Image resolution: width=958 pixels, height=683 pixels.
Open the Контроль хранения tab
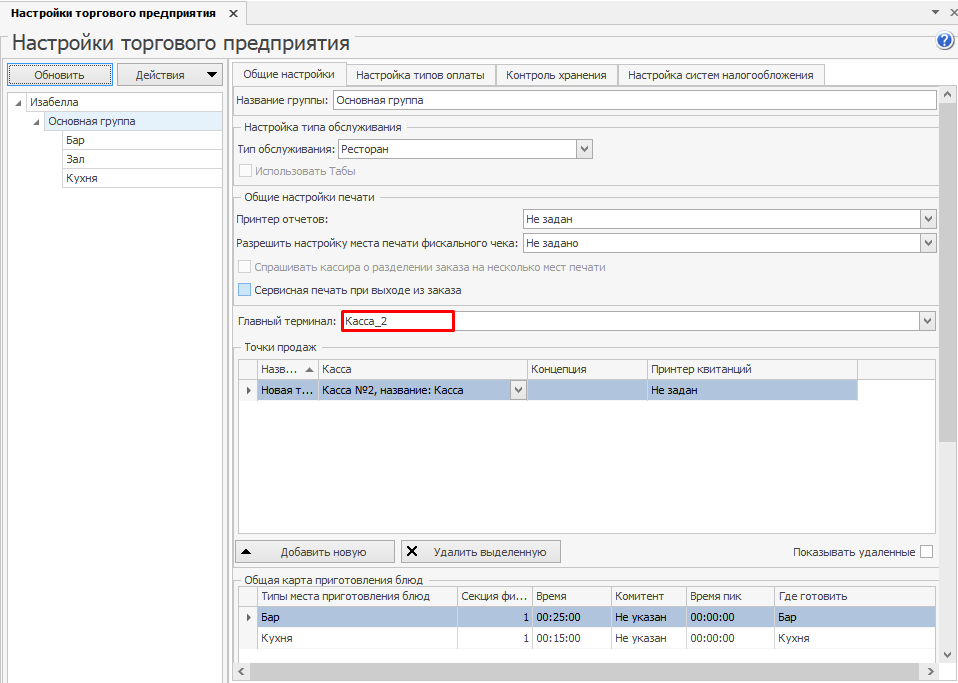point(556,75)
